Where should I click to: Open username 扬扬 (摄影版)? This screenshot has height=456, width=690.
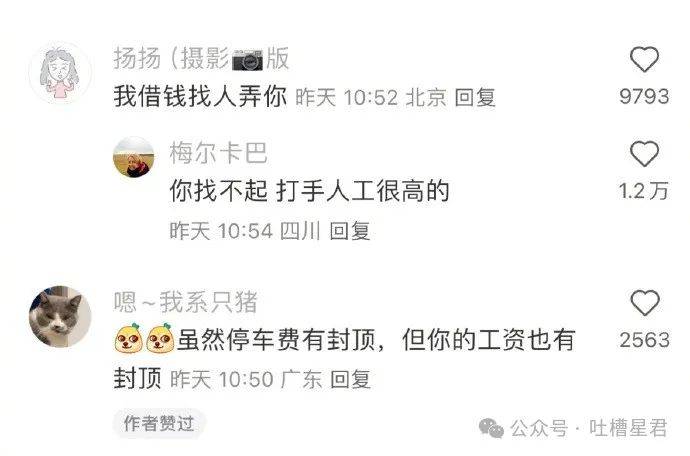pos(201,59)
